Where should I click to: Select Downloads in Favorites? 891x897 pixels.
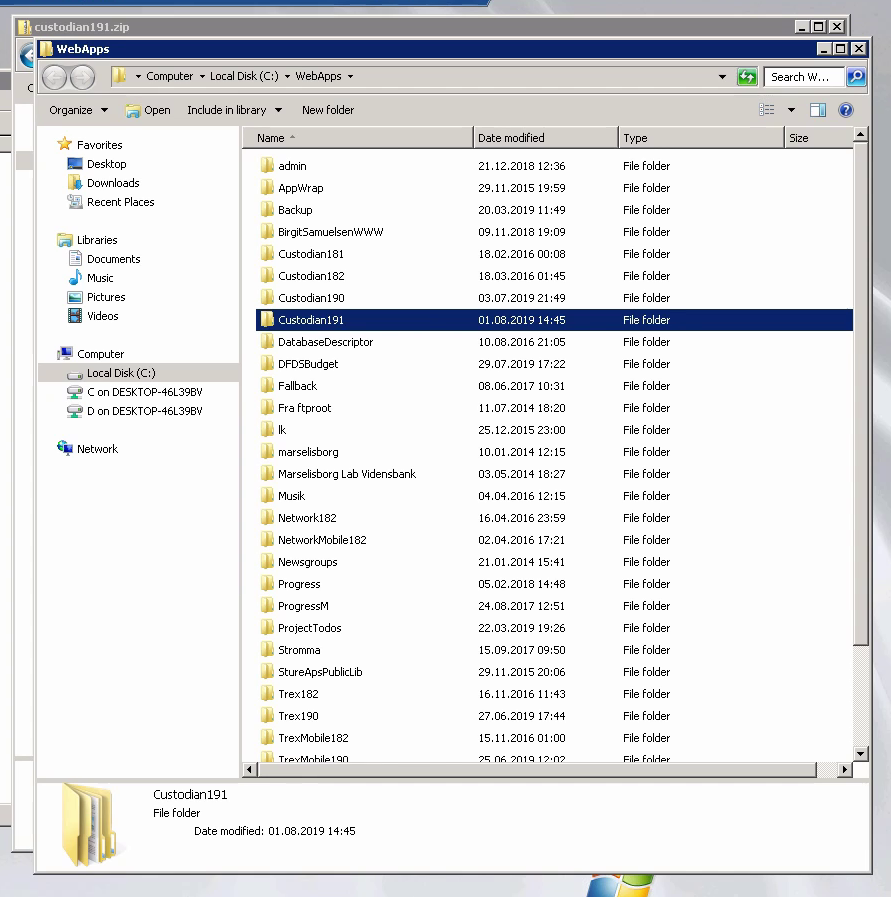click(112, 183)
